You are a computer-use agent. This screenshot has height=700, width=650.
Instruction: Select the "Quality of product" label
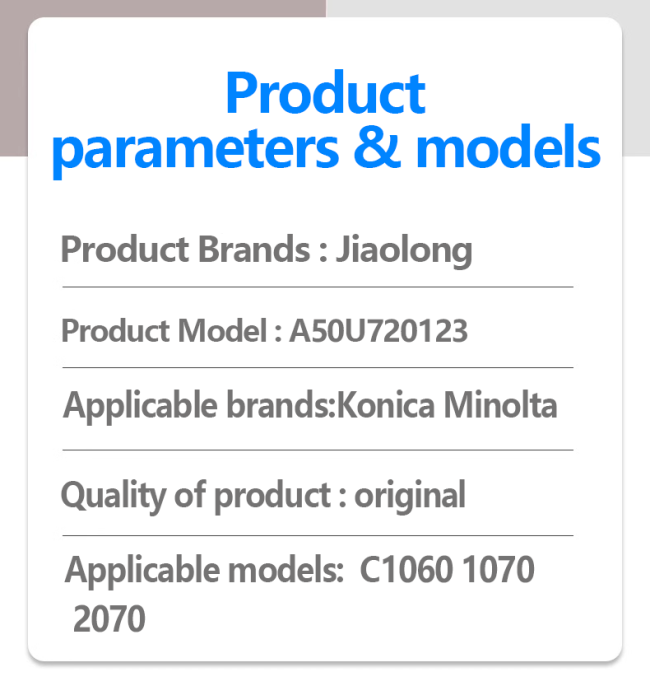coord(196,496)
